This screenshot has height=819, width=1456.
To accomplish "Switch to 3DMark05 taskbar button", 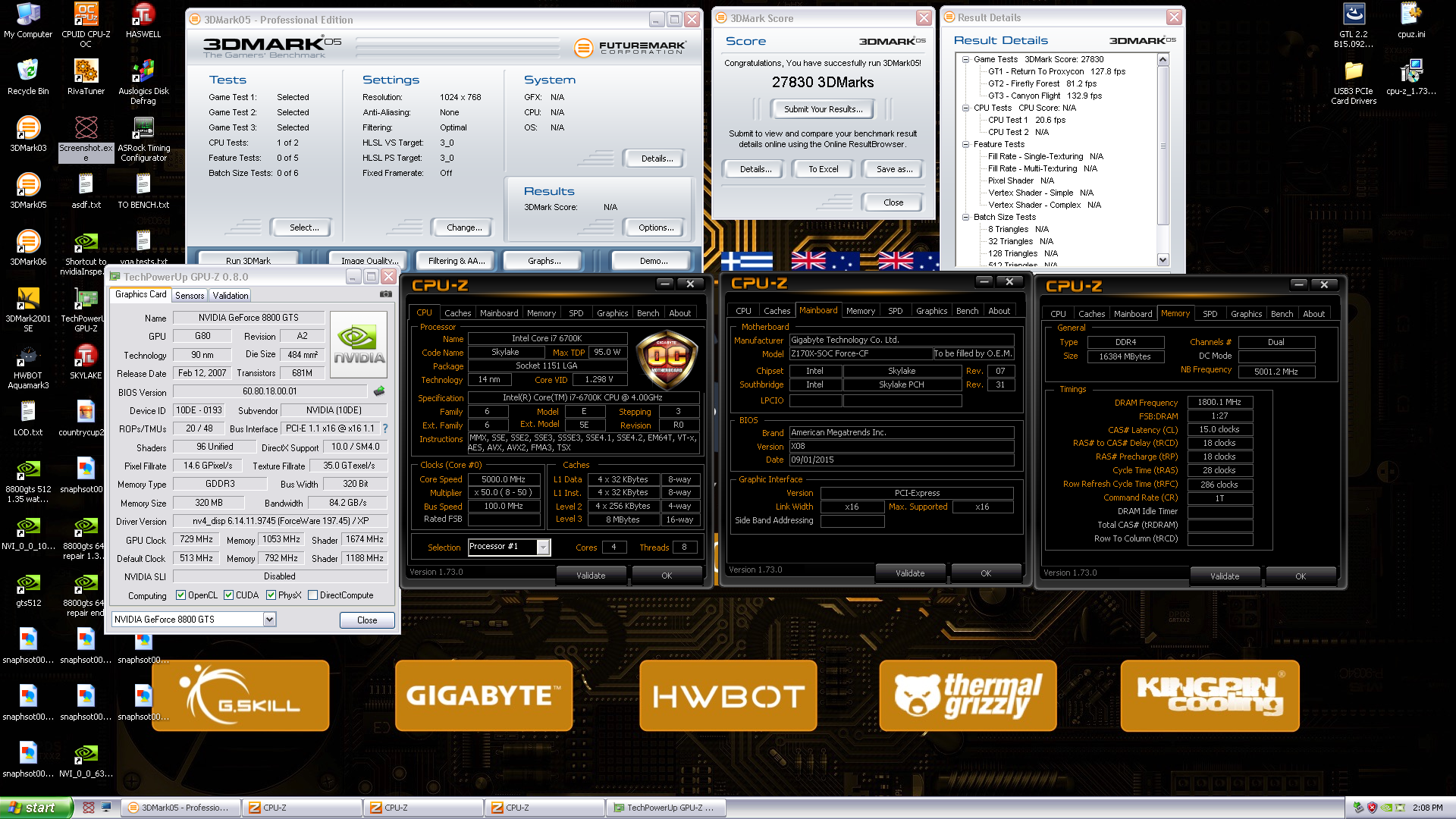I will click(x=181, y=808).
